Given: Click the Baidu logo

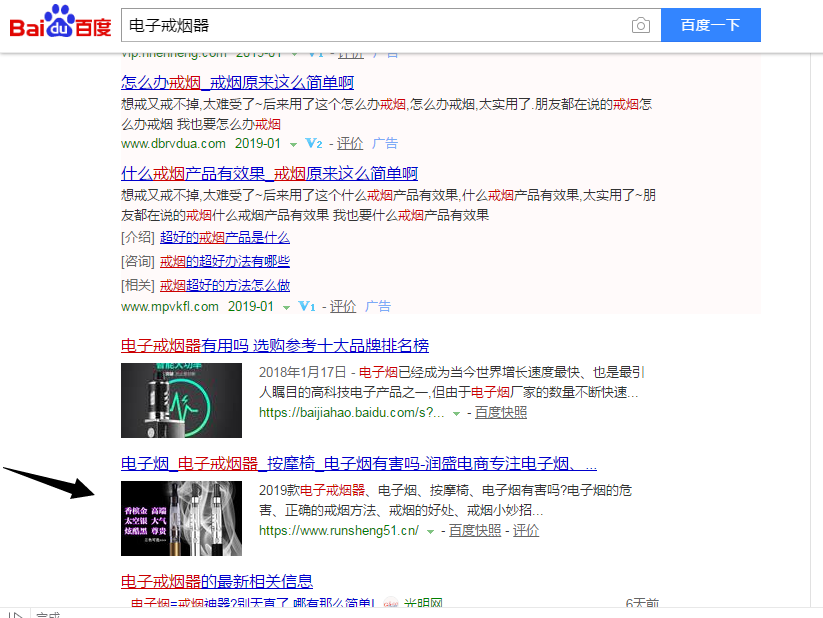Looking at the screenshot, I should click(60, 22).
